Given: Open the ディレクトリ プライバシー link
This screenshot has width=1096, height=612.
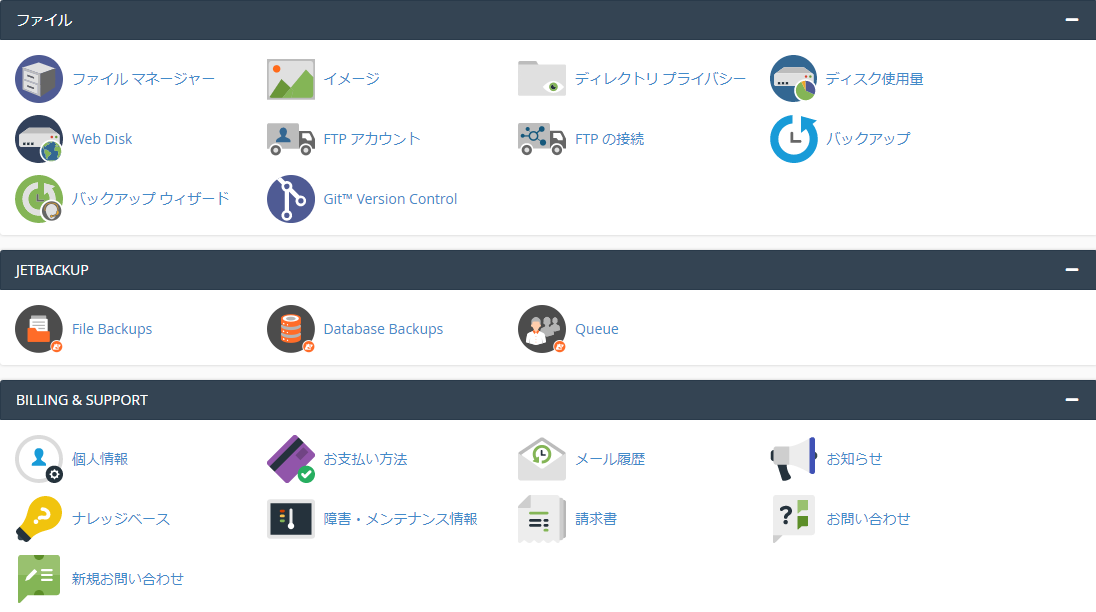Looking at the screenshot, I should tap(661, 79).
